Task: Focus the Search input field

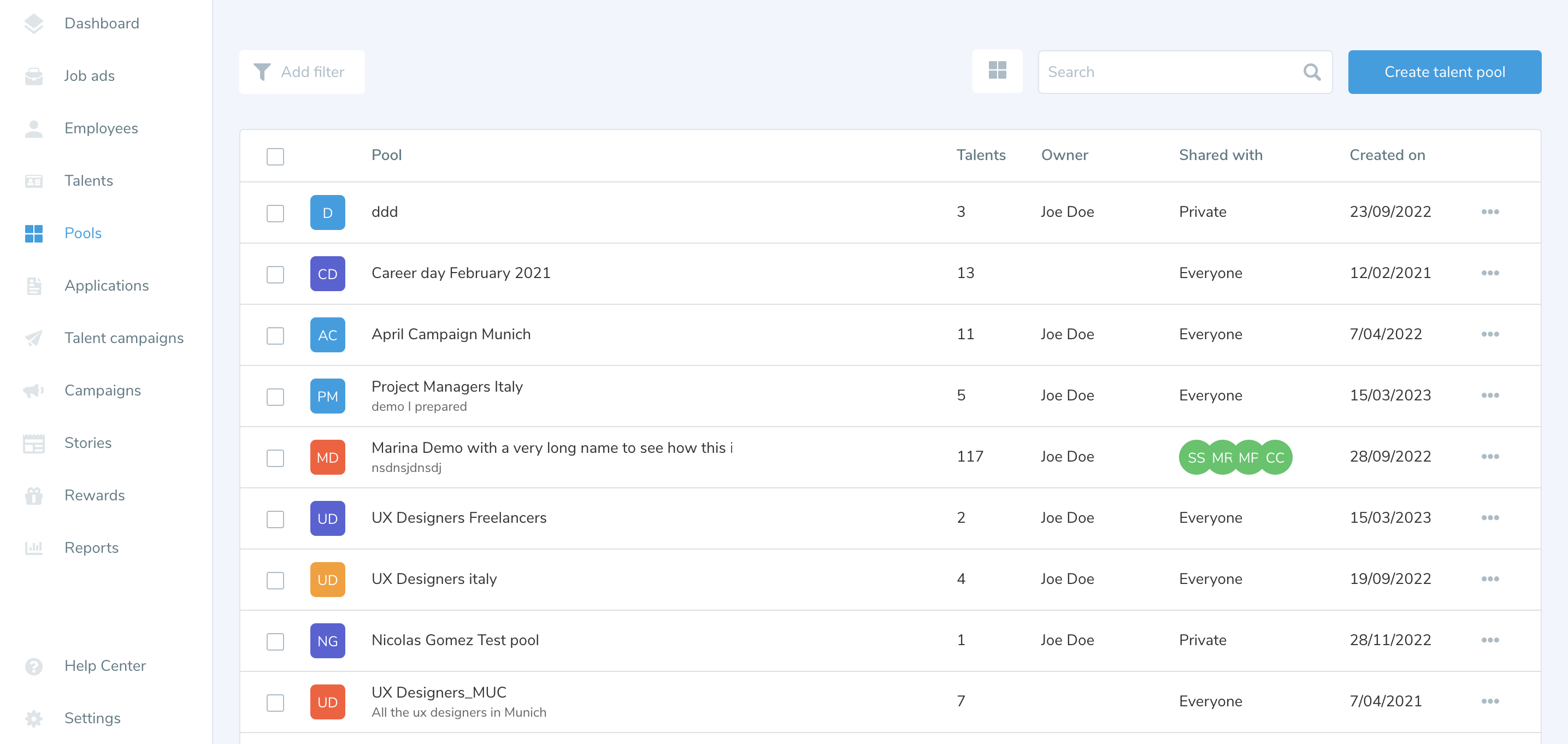Action: pyautogui.click(x=1169, y=72)
